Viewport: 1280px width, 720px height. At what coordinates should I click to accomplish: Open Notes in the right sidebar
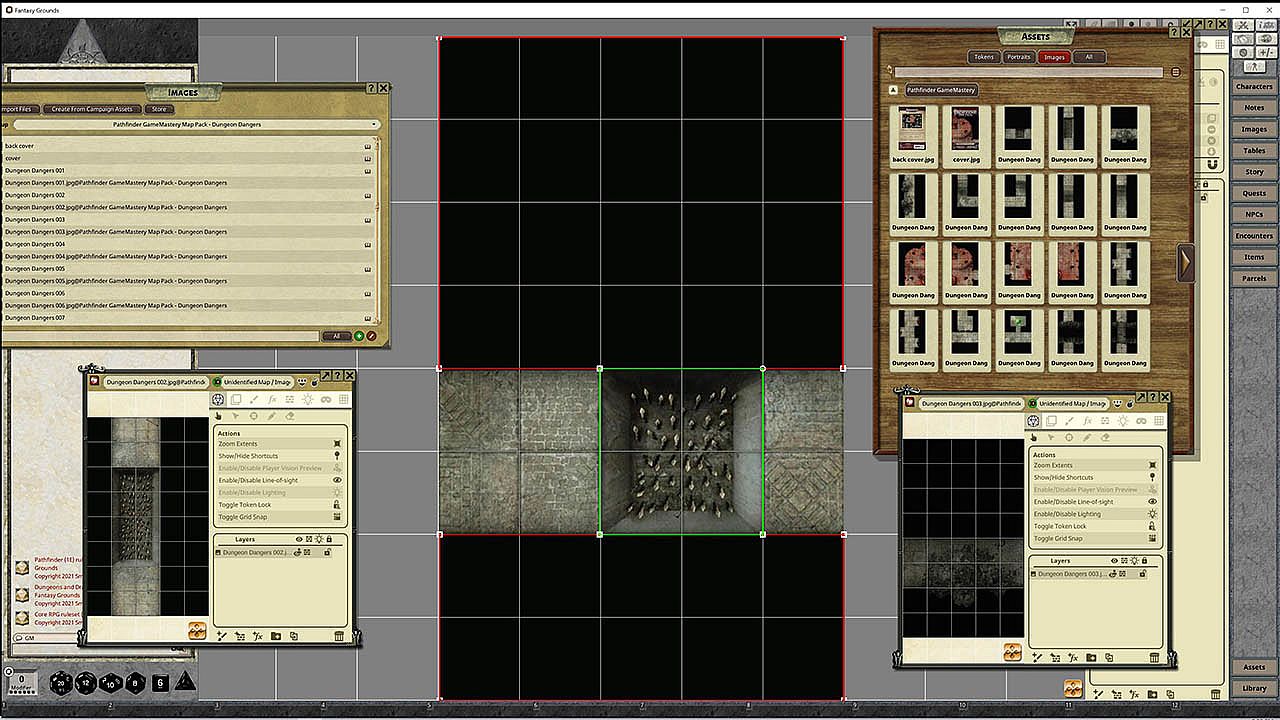point(1254,108)
